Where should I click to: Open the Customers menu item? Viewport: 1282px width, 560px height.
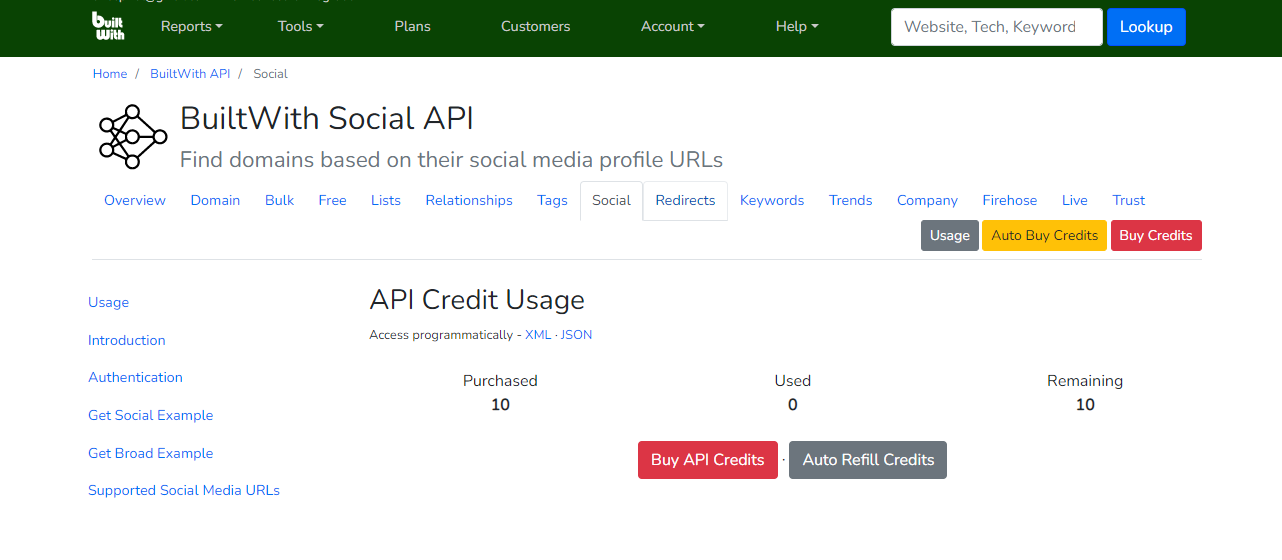point(535,26)
